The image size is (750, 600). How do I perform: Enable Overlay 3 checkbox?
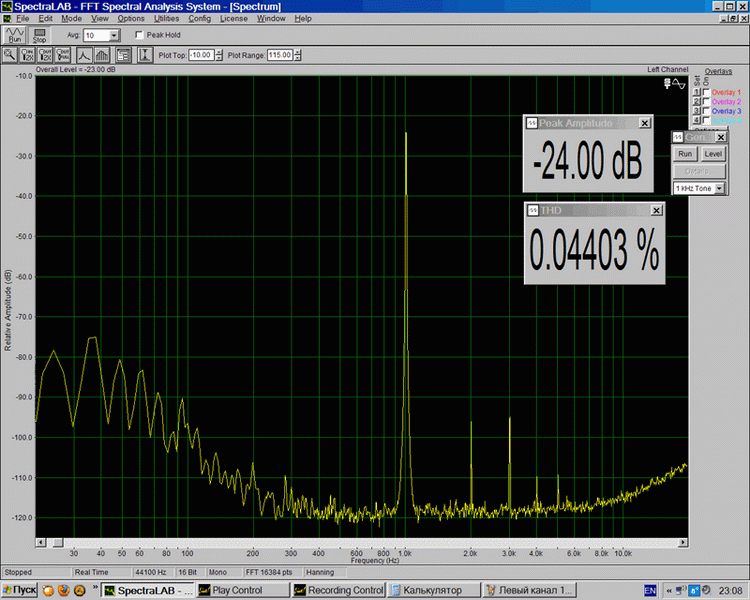pyautogui.click(x=708, y=111)
